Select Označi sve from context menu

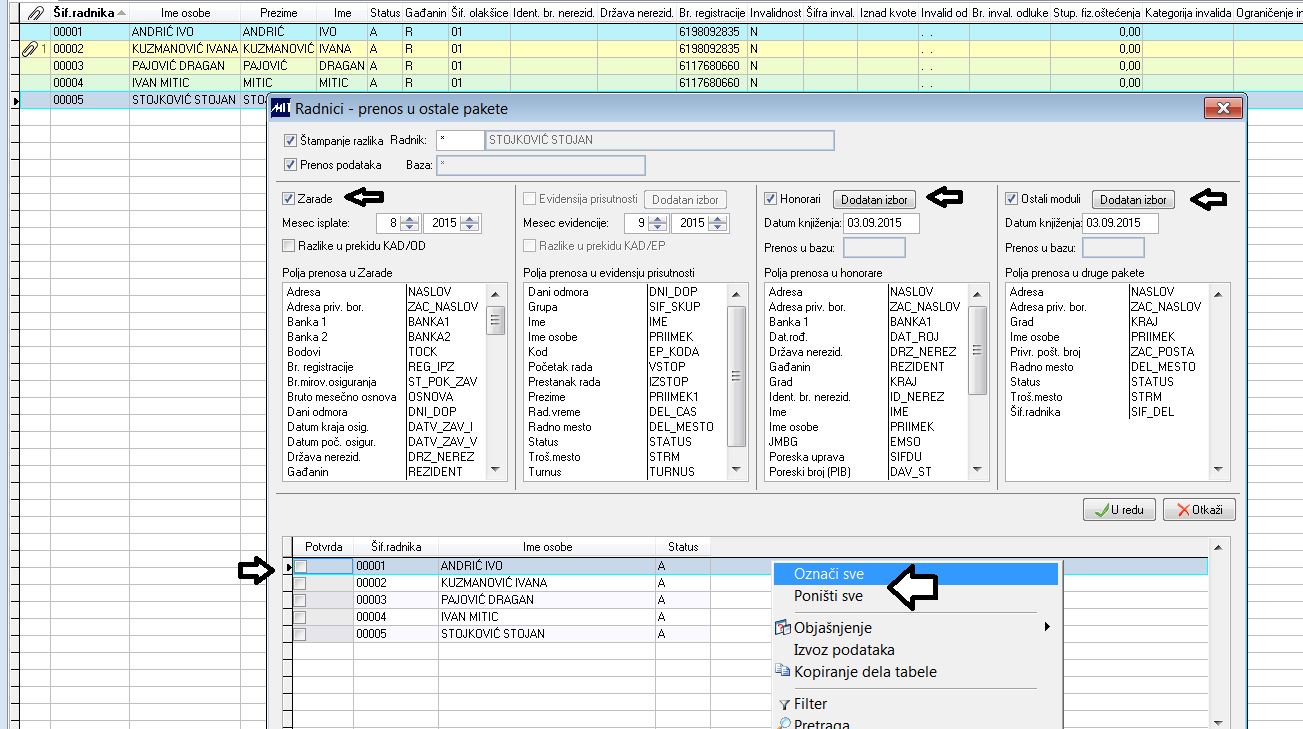tap(915, 574)
